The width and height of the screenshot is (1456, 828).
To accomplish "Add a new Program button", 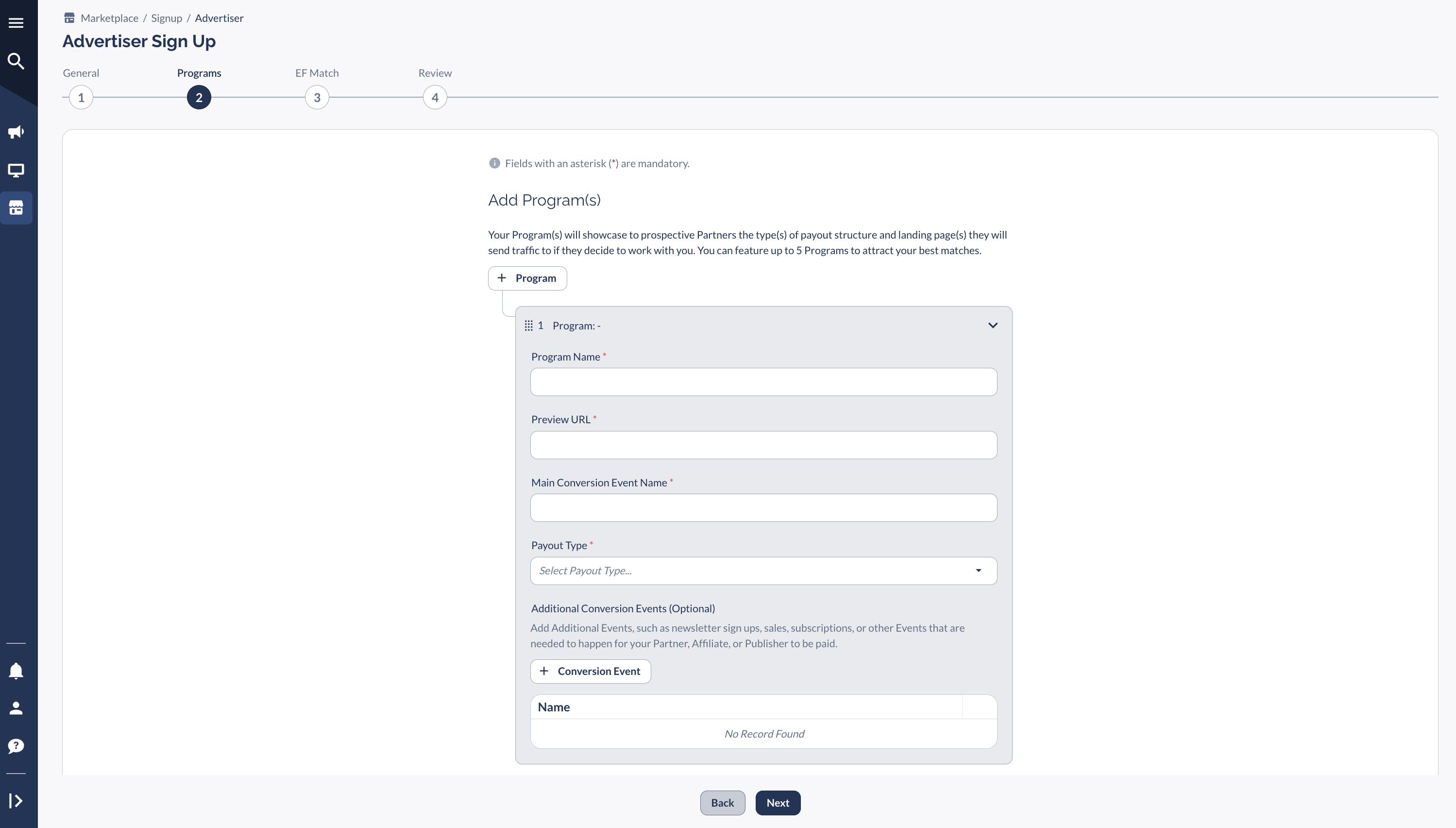I will click(x=527, y=278).
